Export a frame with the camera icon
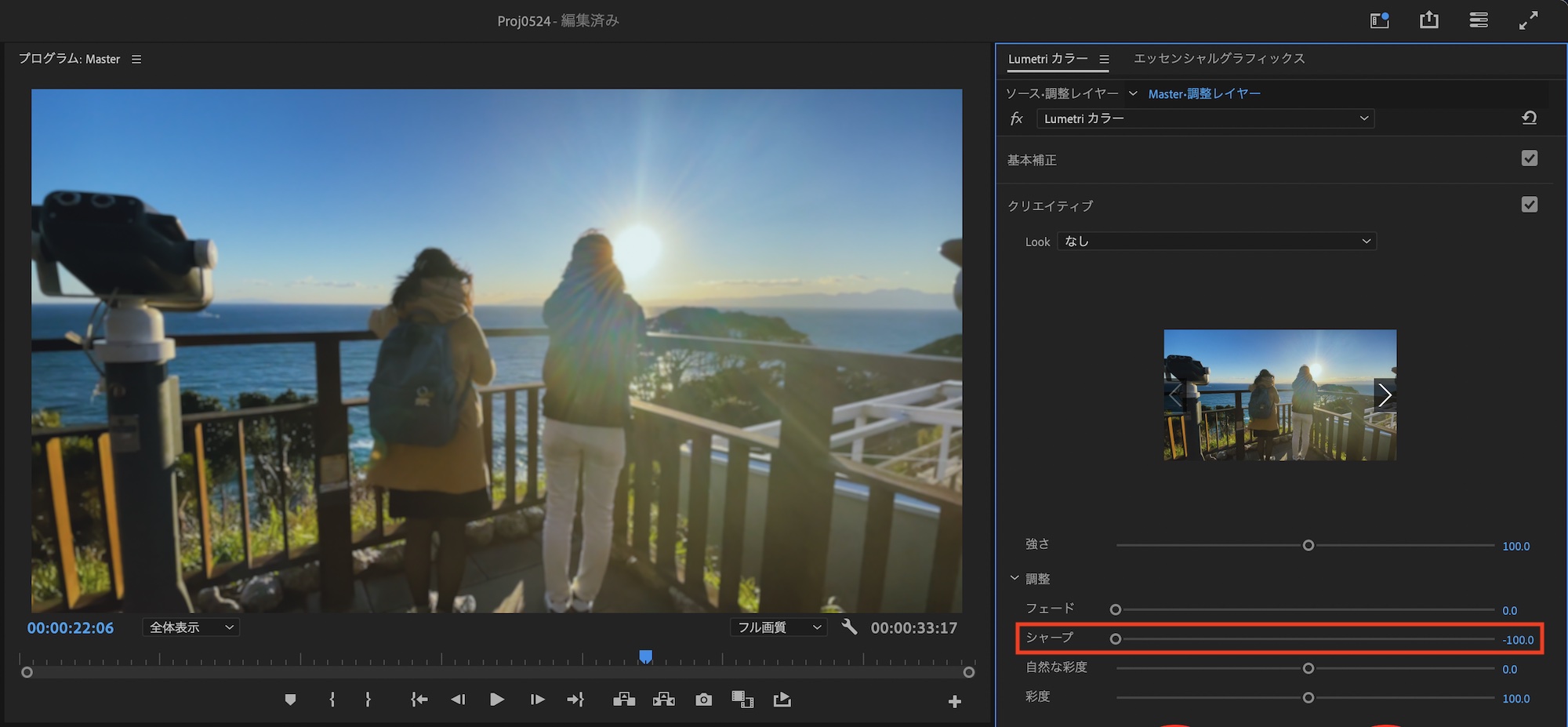Image resolution: width=1568 pixels, height=727 pixels. click(x=704, y=700)
